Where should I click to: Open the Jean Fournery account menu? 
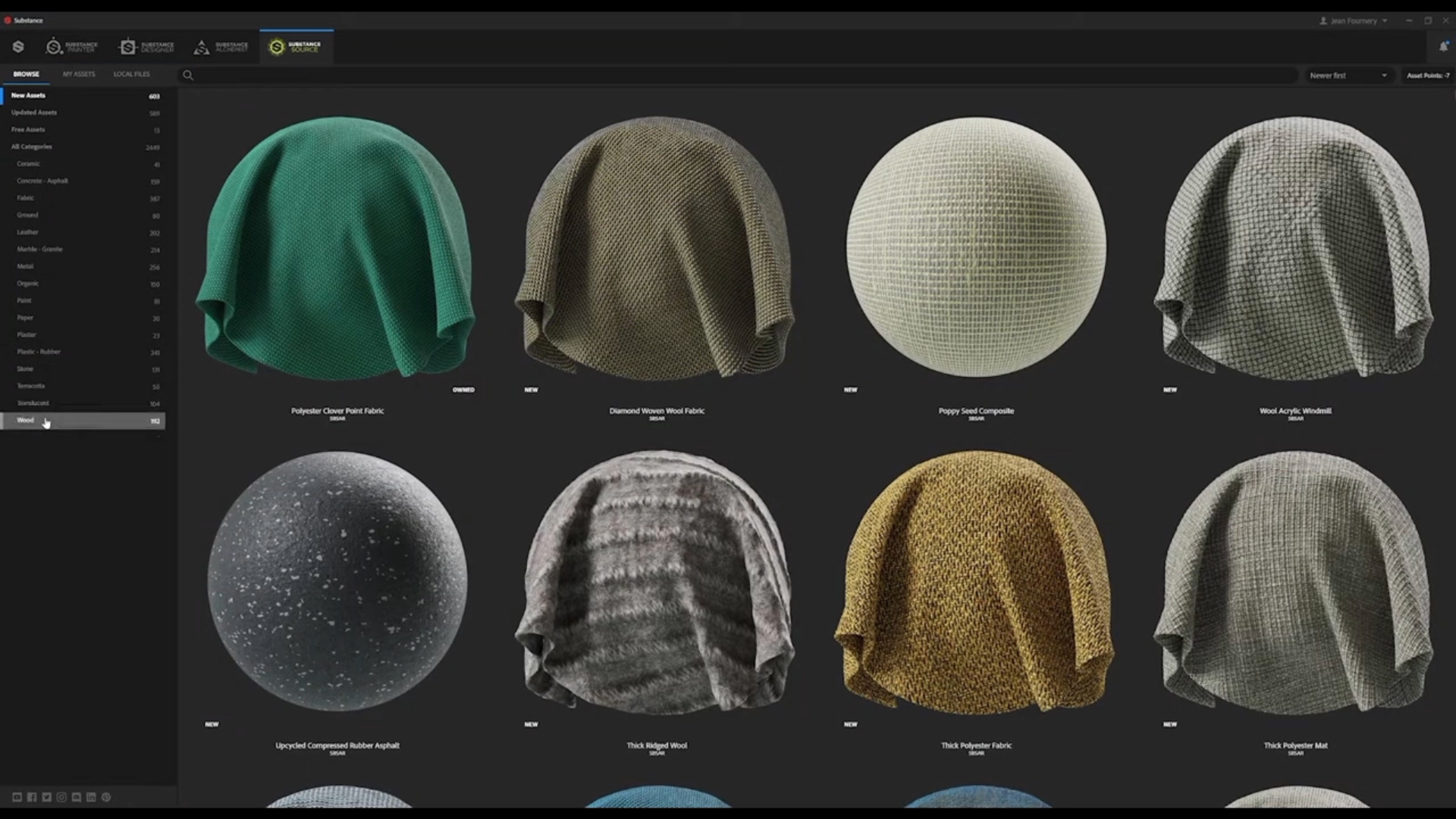tap(1354, 20)
